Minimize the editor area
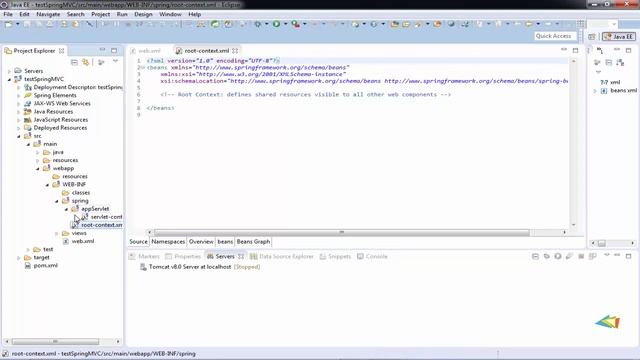The width and height of the screenshot is (640, 360). click(x=564, y=50)
